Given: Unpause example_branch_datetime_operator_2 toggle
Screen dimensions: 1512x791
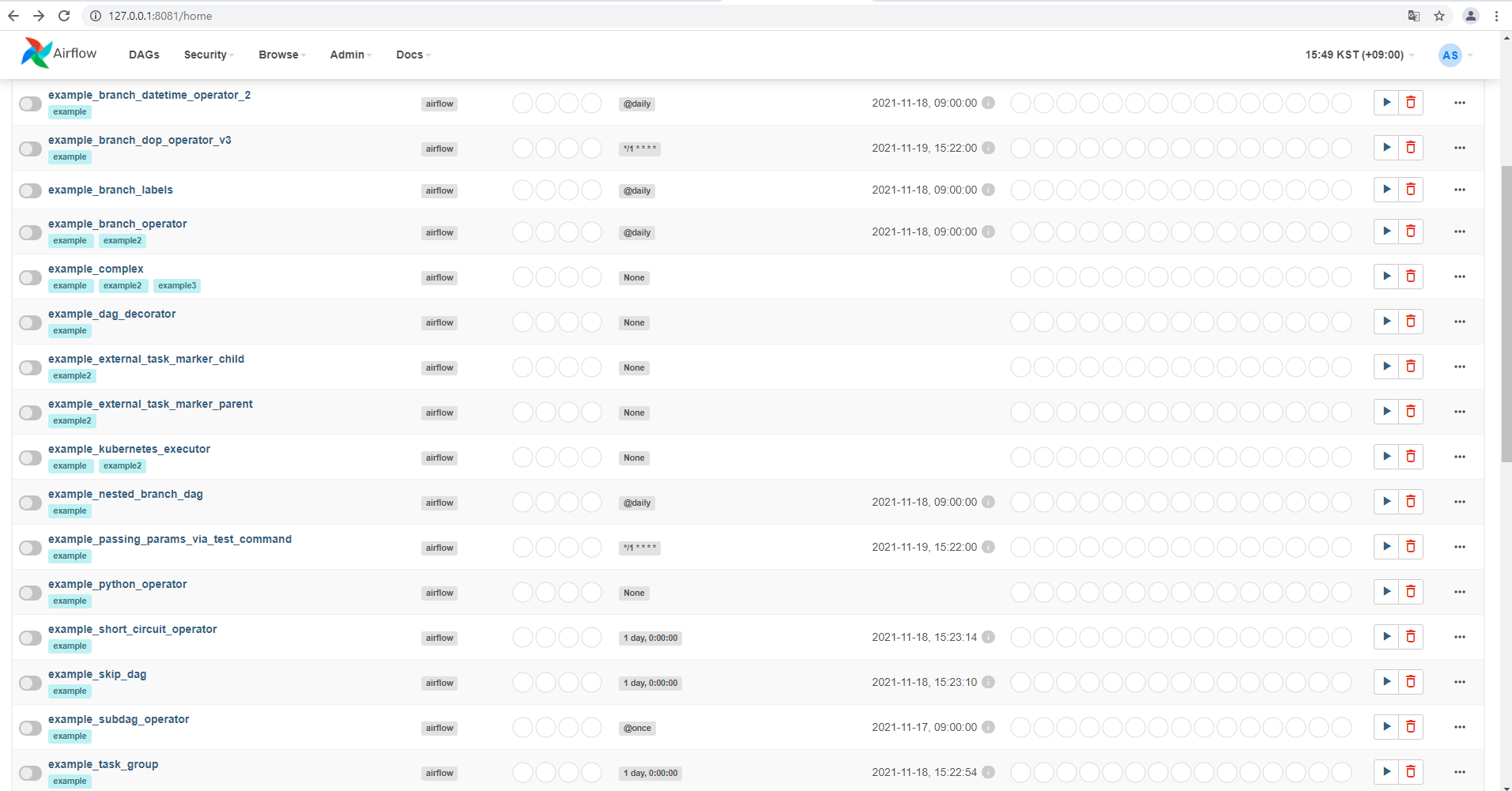Looking at the screenshot, I should coord(30,104).
